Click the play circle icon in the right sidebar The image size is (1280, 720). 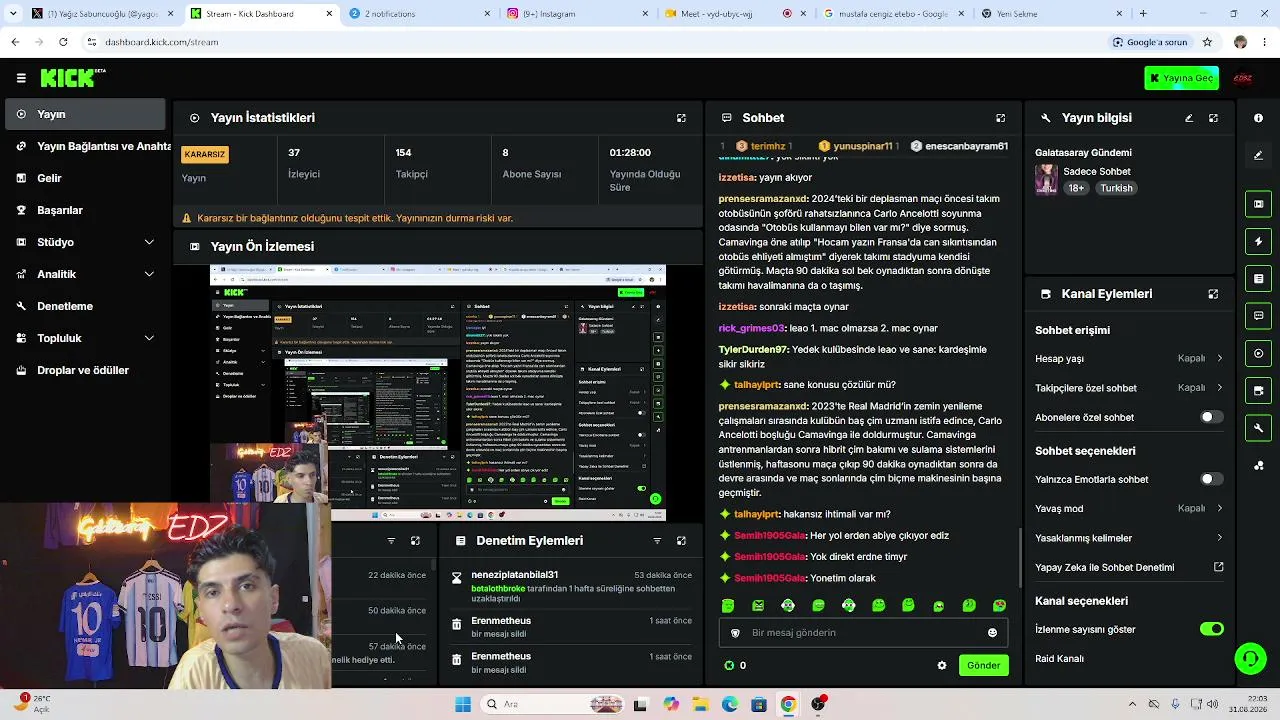pos(1258,353)
